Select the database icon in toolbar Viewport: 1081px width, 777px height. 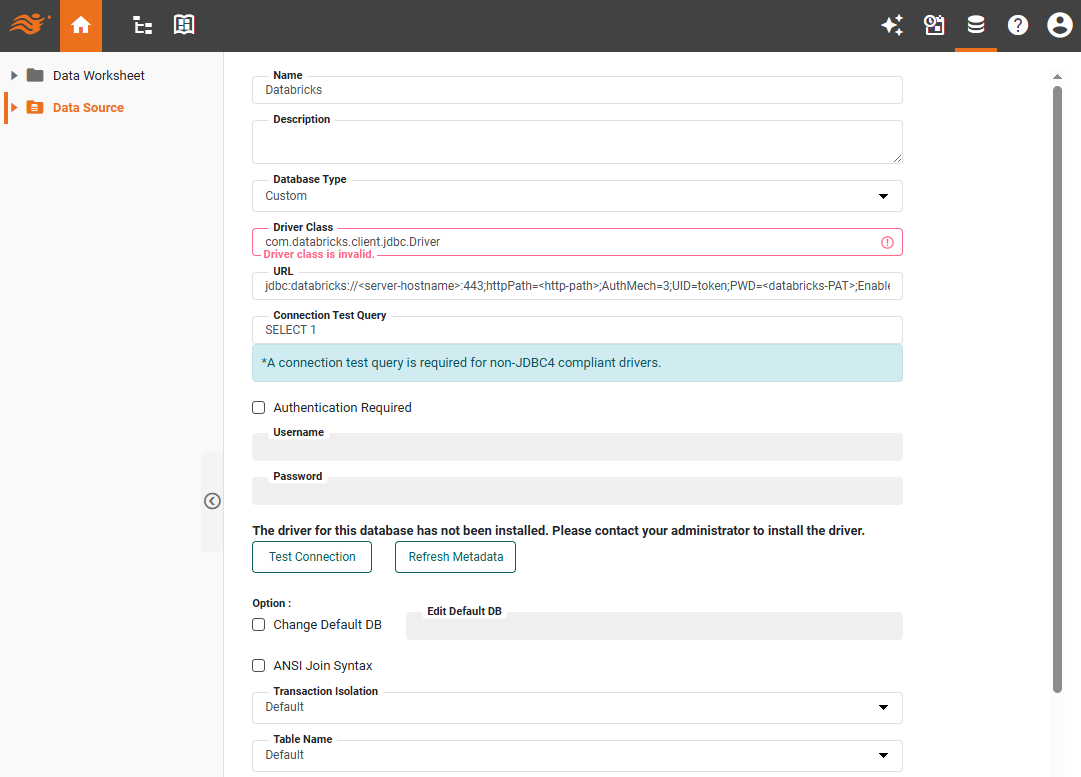[976, 25]
